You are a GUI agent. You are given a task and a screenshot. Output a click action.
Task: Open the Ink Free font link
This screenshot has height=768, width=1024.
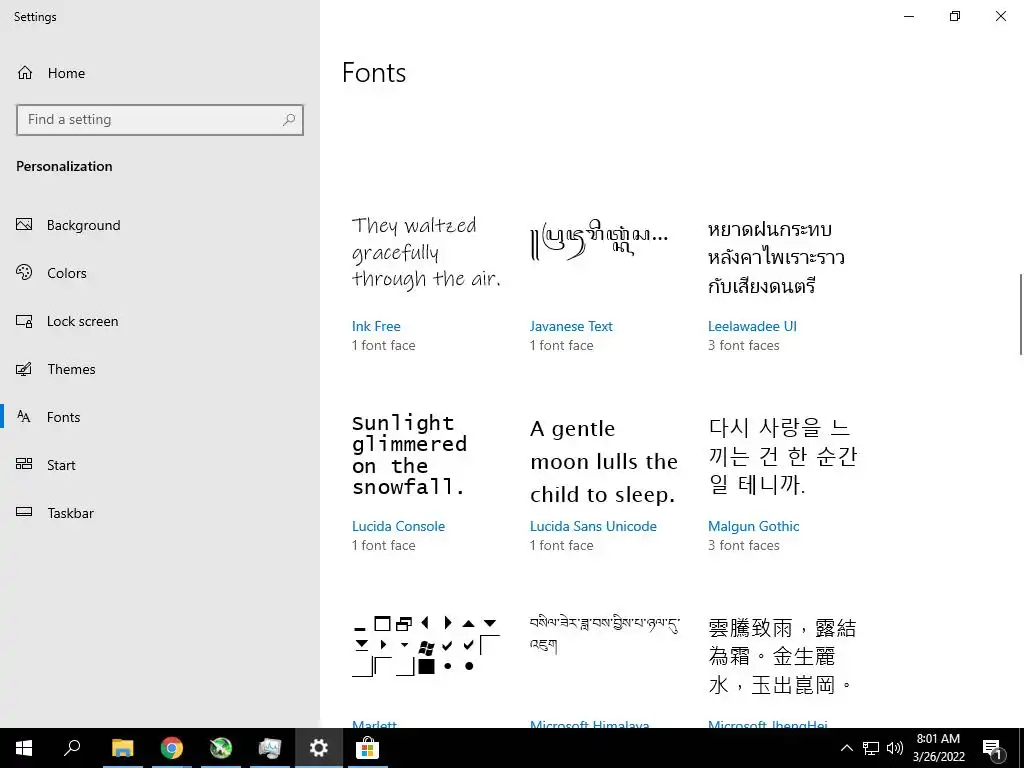point(376,326)
